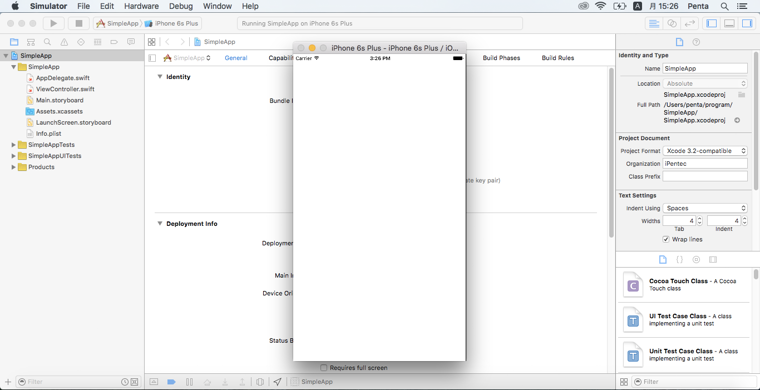
Task: Switch to the Standard editor
Action: pos(654,23)
